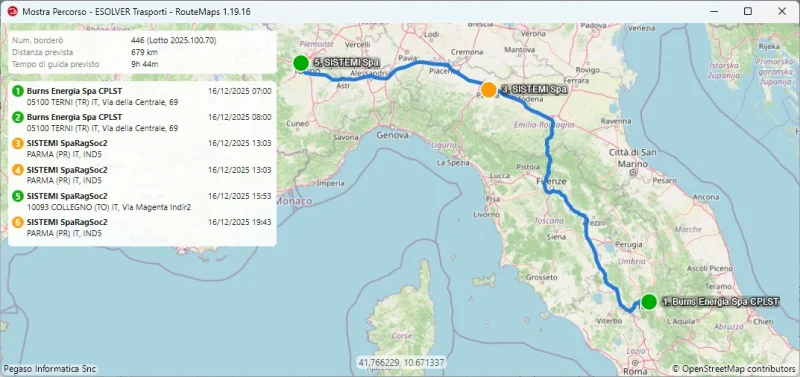This screenshot has width=800, height=377.
Task: Select stop 1 green numbered icon in list
Action: click(x=18, y=91)
